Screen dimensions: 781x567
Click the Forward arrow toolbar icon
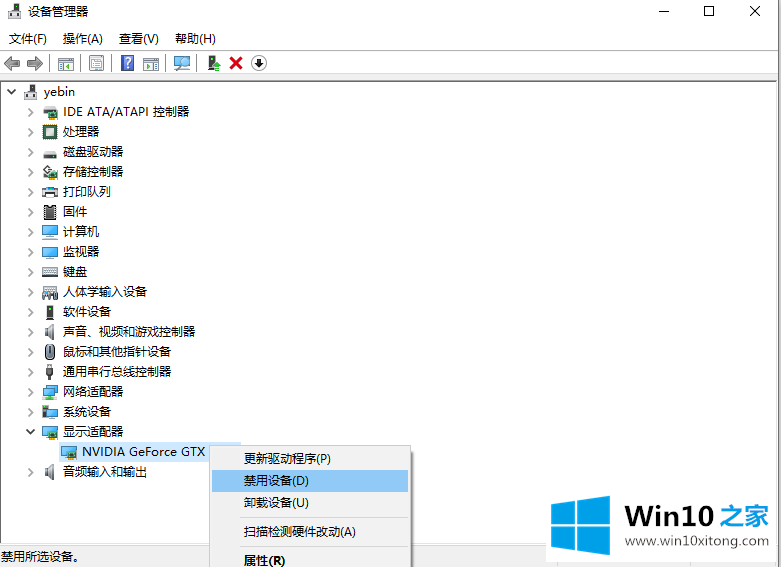coord(34,63)
